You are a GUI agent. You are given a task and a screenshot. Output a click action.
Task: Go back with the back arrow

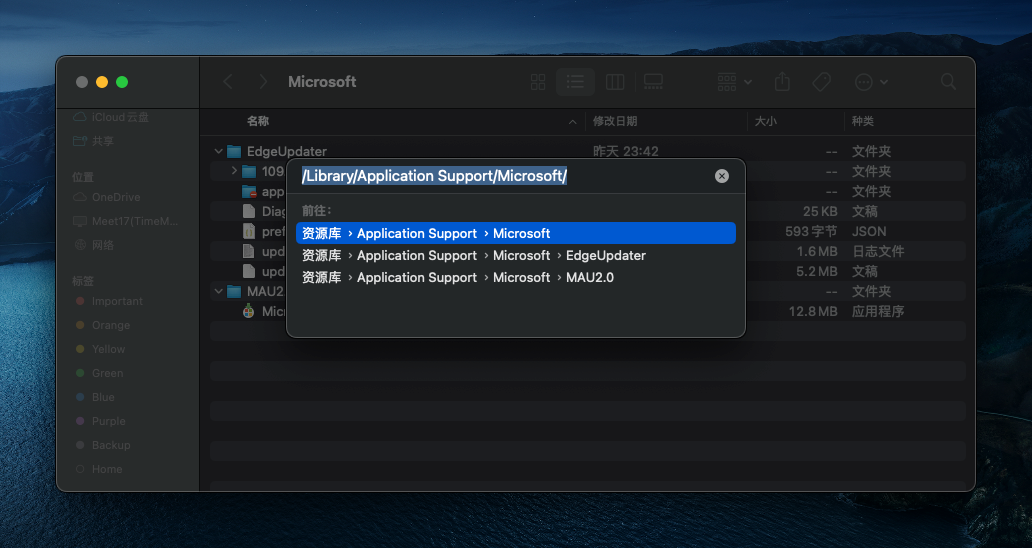pyautogui.click(x=228, y=82)
